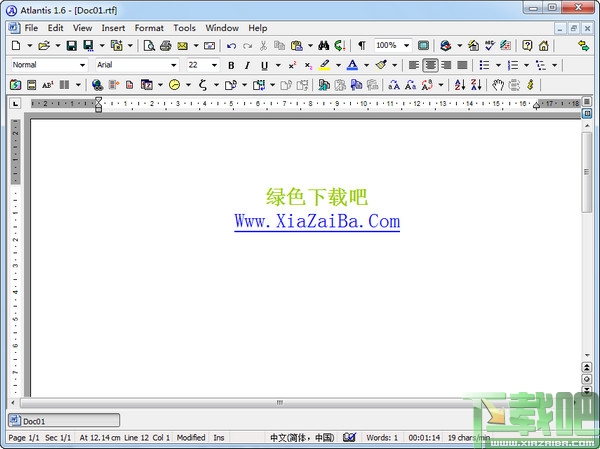Click the Www.XiaZaiBa.Com hyperlink
Screen dimensions: 600x449
317,222
